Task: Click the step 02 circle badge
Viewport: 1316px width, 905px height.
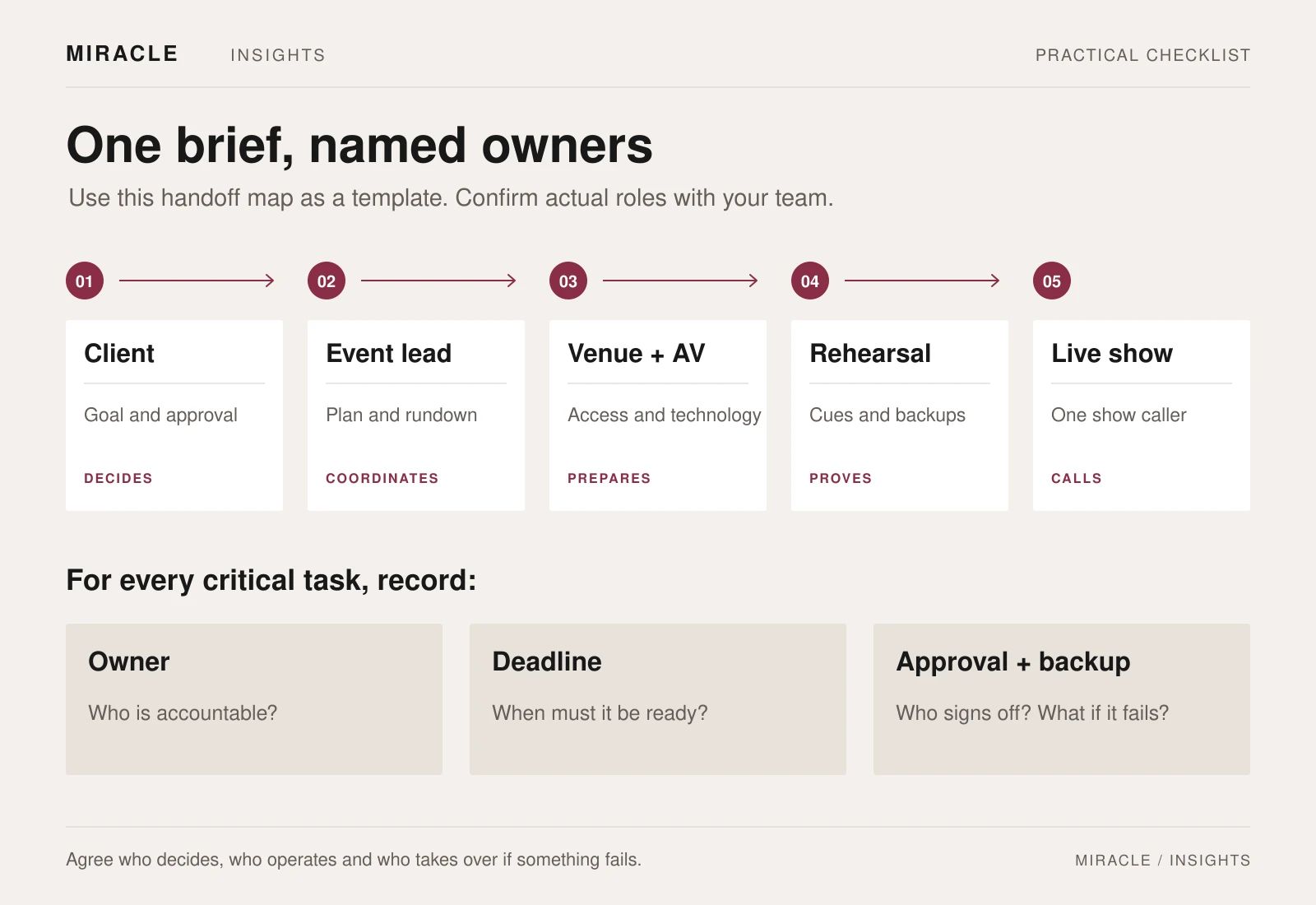Action: 327,281
